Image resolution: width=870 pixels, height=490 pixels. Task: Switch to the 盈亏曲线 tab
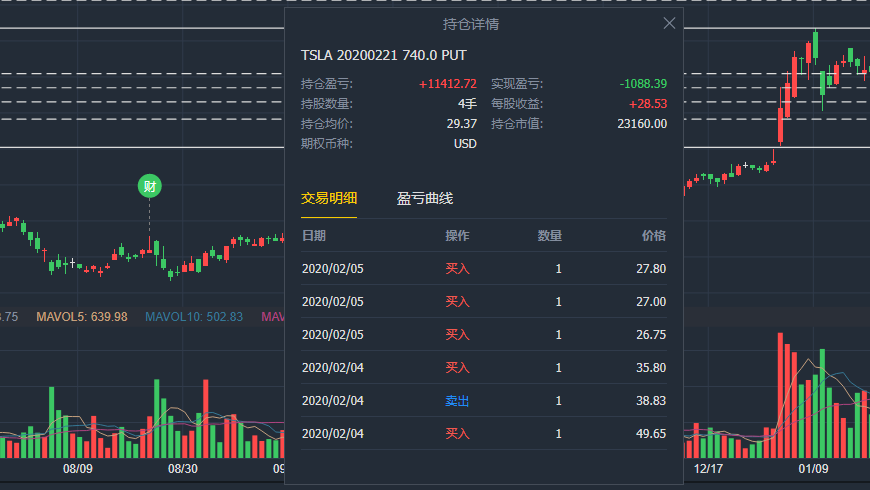425,198
